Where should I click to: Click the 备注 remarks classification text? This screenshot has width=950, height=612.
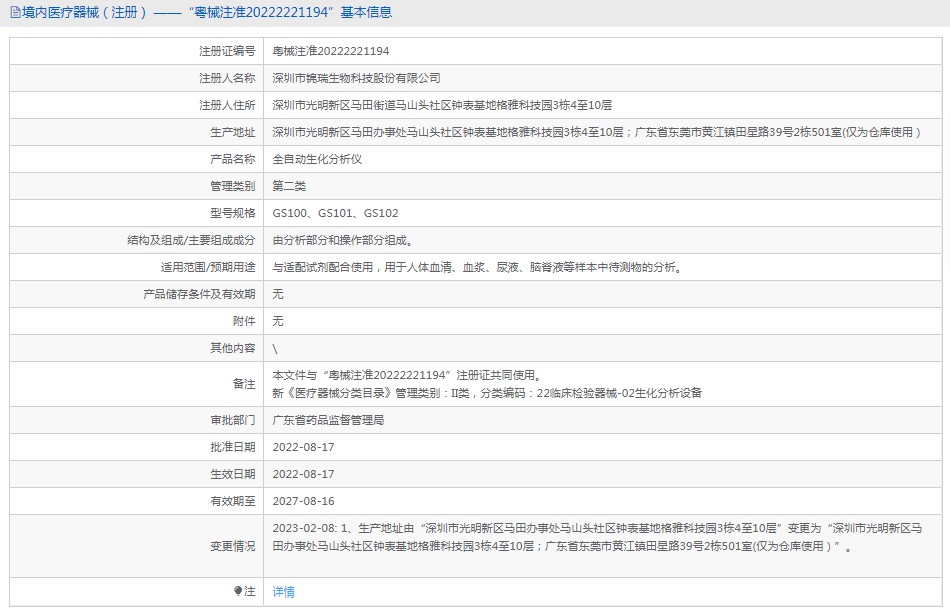(x=487, y=393)
